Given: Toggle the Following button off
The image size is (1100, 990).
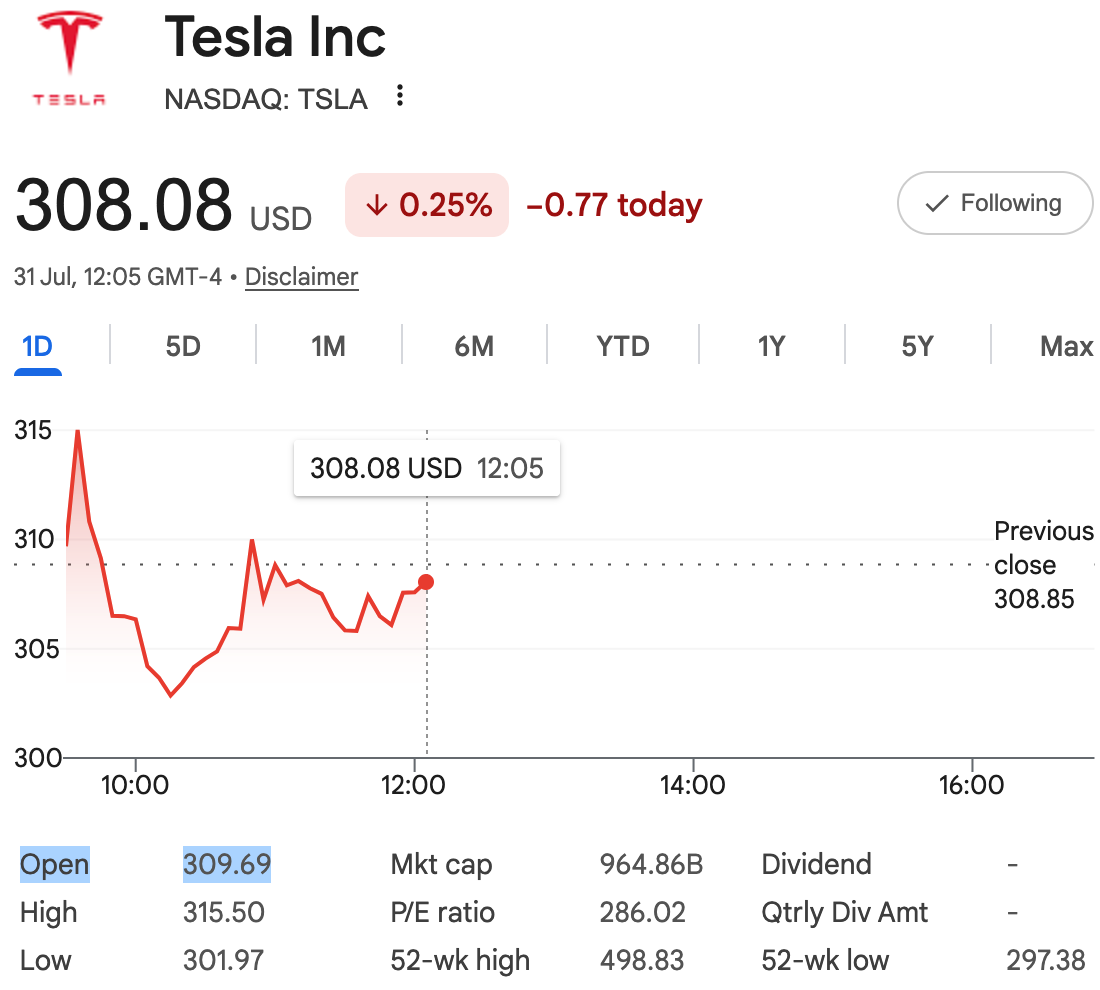Looking at the screenshot, I should click(x=995, y=203).
